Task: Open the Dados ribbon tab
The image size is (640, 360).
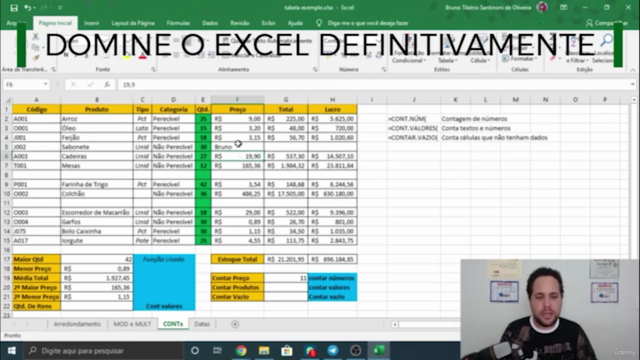Action: [210, 23]
